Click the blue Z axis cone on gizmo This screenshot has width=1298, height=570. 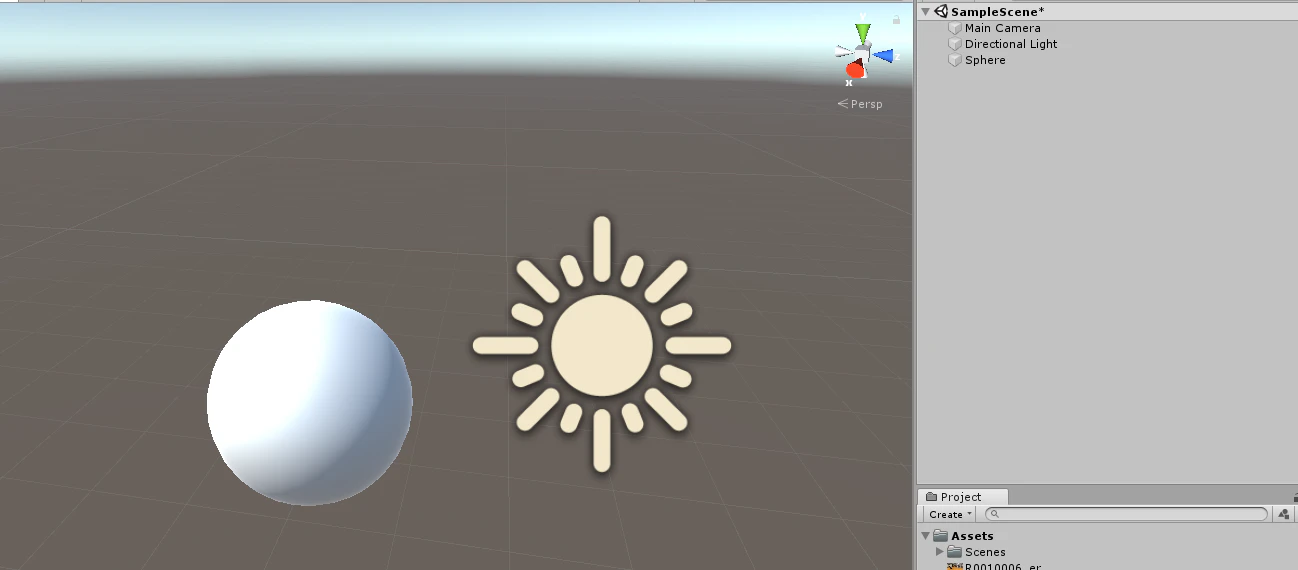point(884,56)
